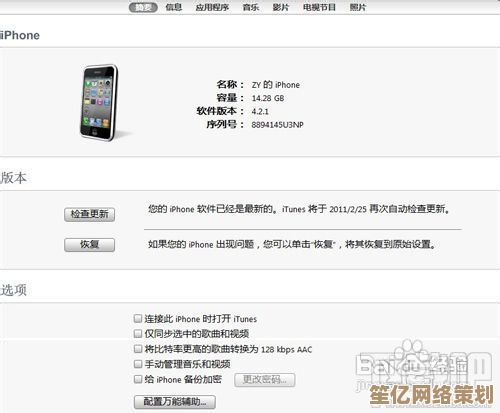
Task: Switch to the 信息 tab
Action: pyautogui.click(x=174, y=7)
